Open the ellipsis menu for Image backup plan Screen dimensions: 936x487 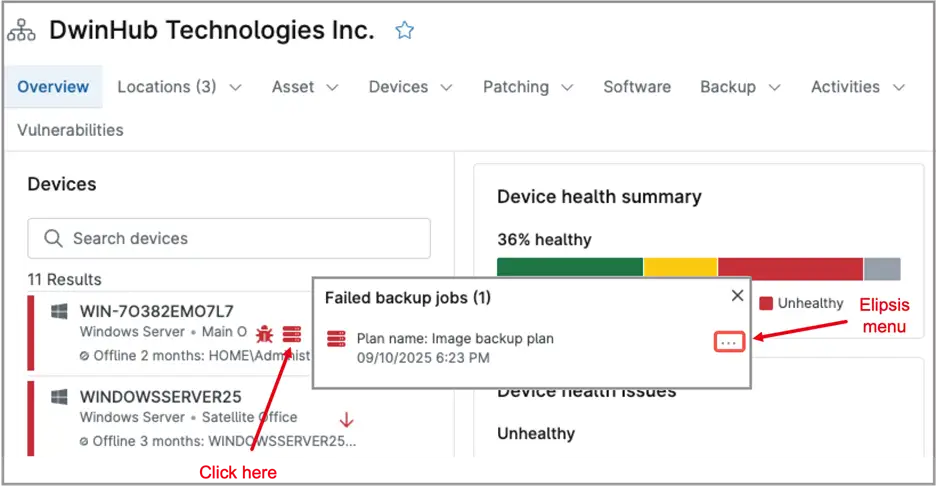pos(729,342)
